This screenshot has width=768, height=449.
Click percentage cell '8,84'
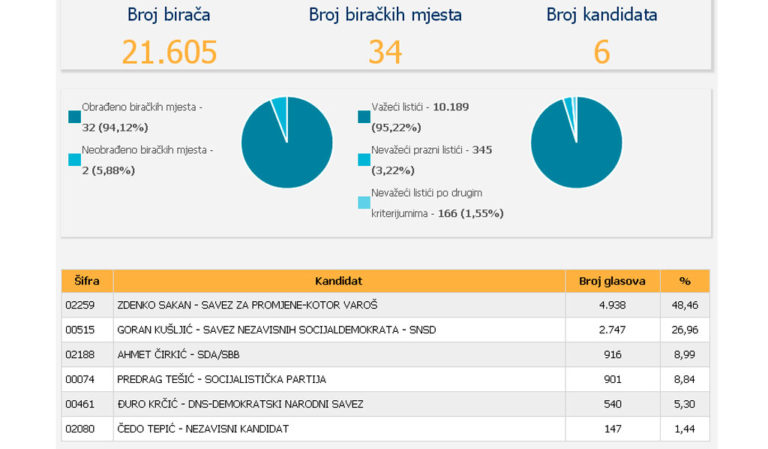coord(685,379)
